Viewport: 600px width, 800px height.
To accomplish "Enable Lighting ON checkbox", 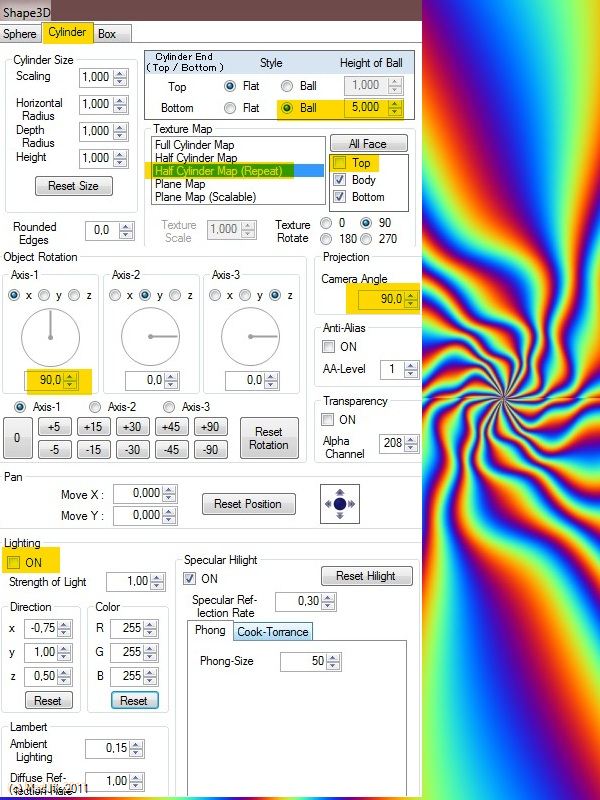I will pyautogui.click(x=14, y=562).
